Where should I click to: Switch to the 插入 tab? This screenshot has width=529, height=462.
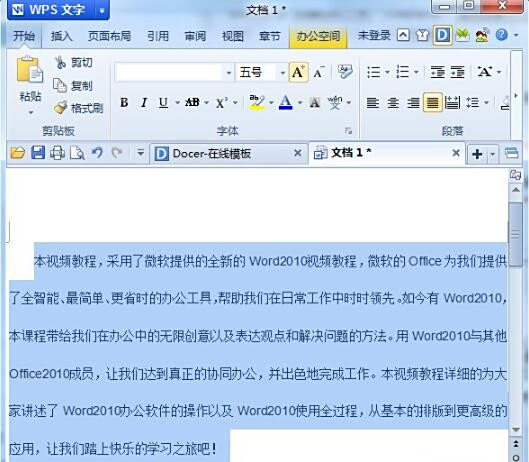pos(62,36)
